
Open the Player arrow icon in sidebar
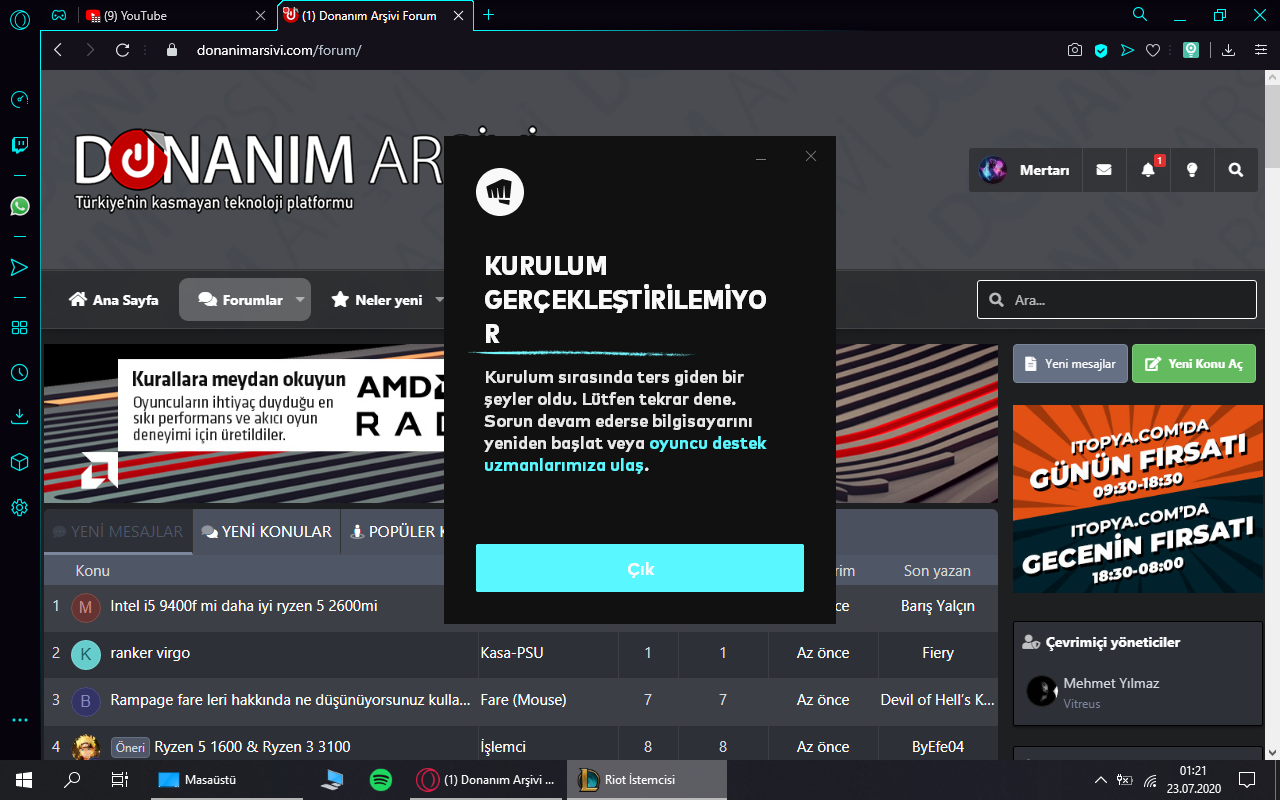[x=19, y=267]
